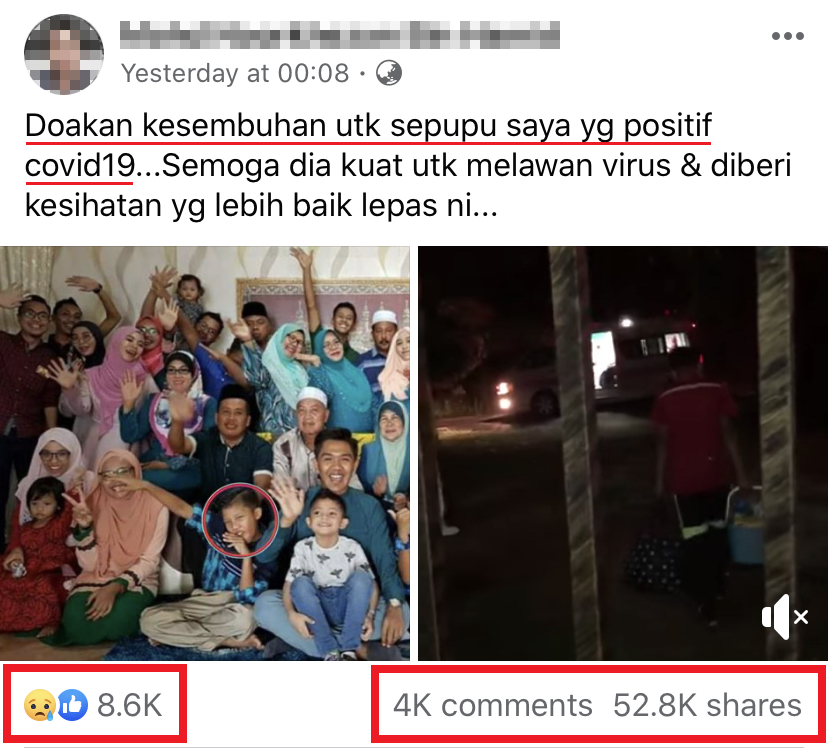The image size is (828, 749).
Task: Click the underlined word "covid19" in caption
Action: click(x=80, y=165)
